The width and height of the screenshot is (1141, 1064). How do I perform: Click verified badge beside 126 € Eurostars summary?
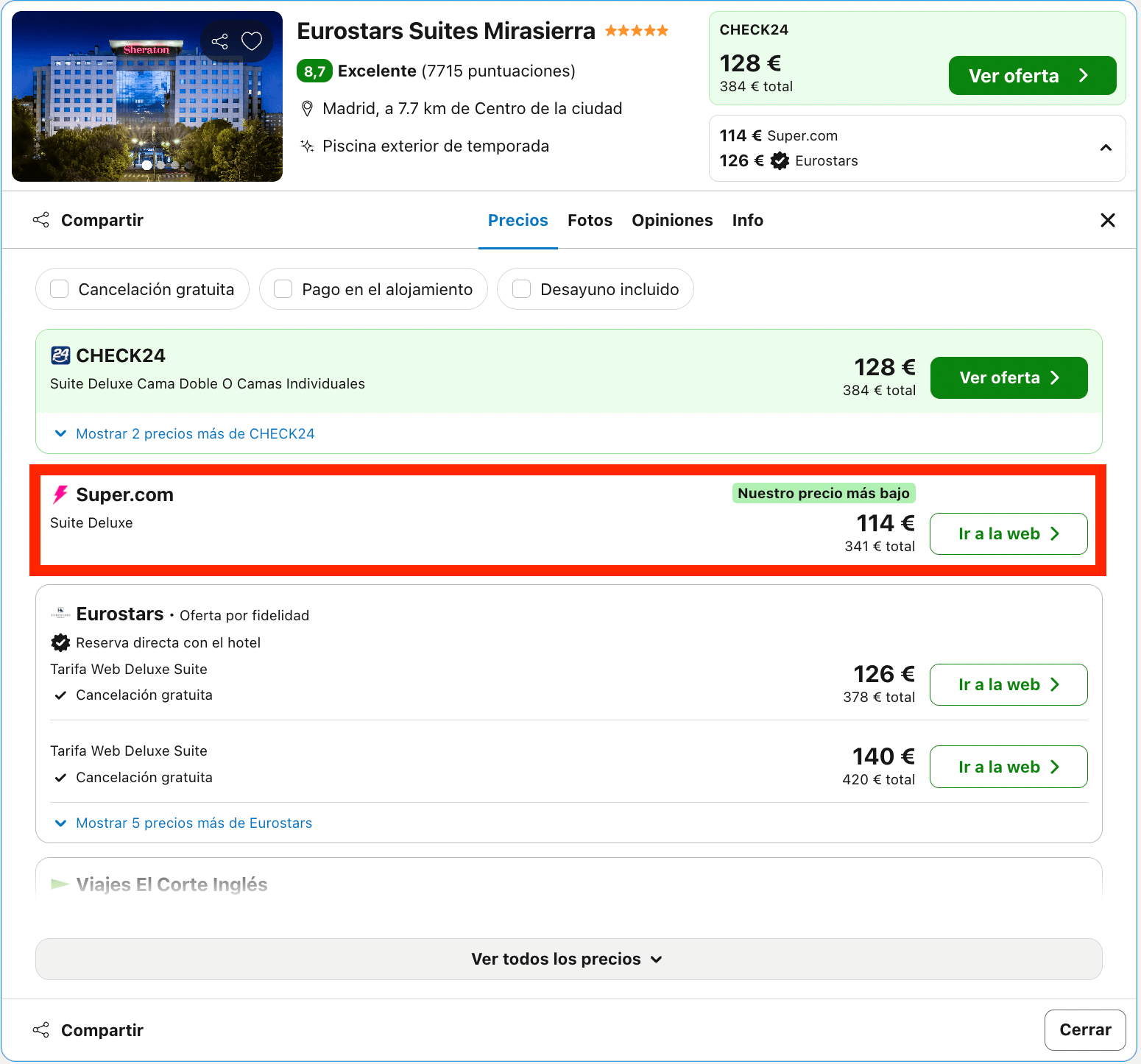(x=780, y=160)
